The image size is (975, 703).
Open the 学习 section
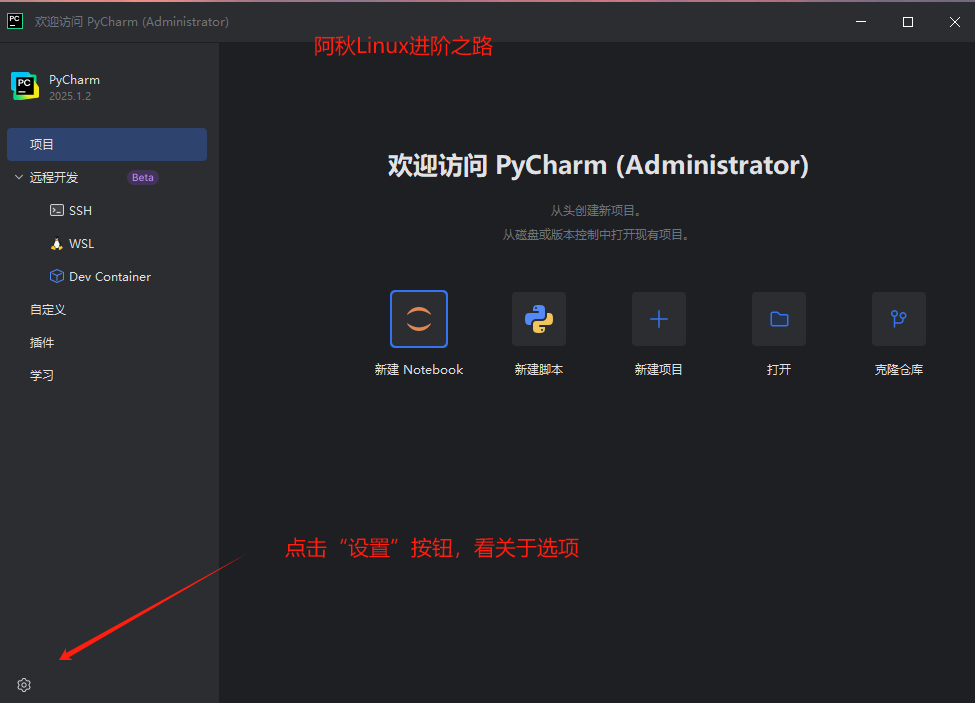tap(41, 375)
